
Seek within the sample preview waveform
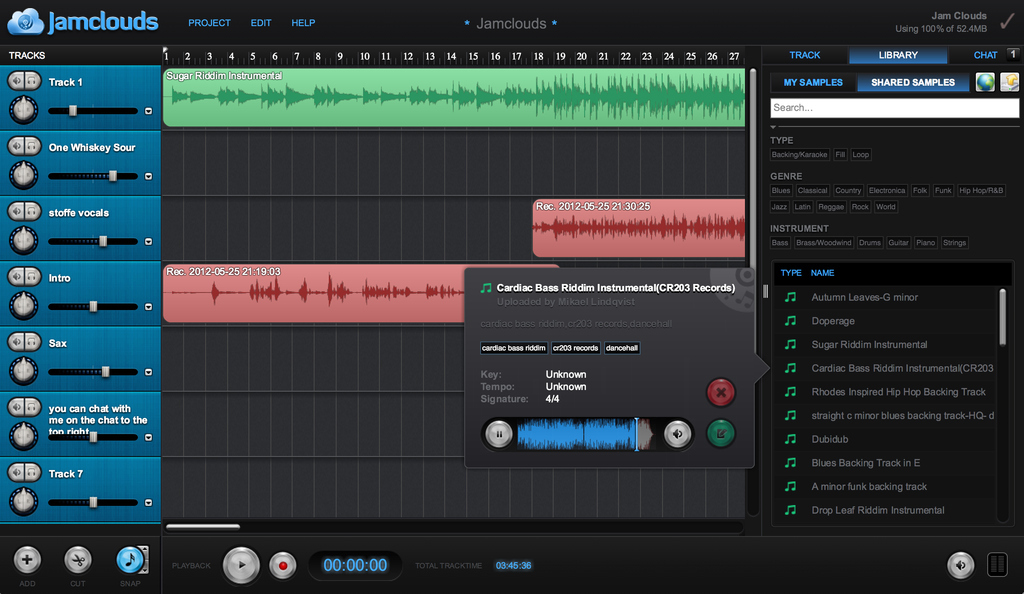click(585, 434)
